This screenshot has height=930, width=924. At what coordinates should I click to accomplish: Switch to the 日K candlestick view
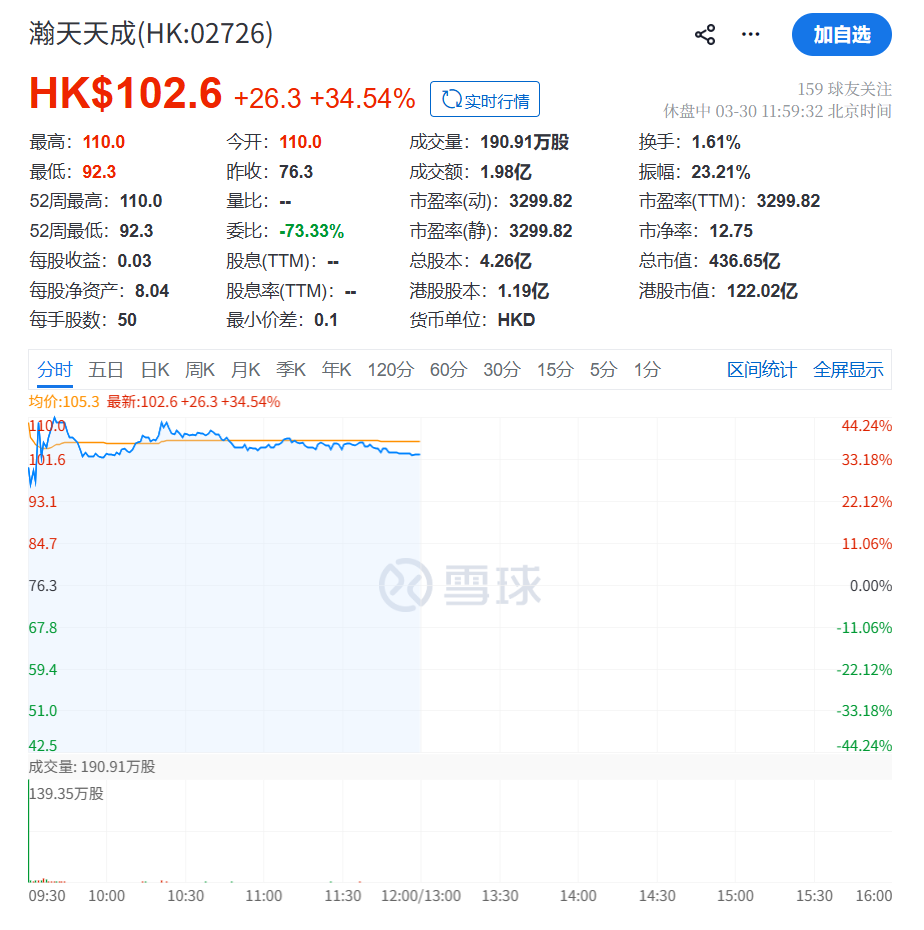tap(155, 369)
